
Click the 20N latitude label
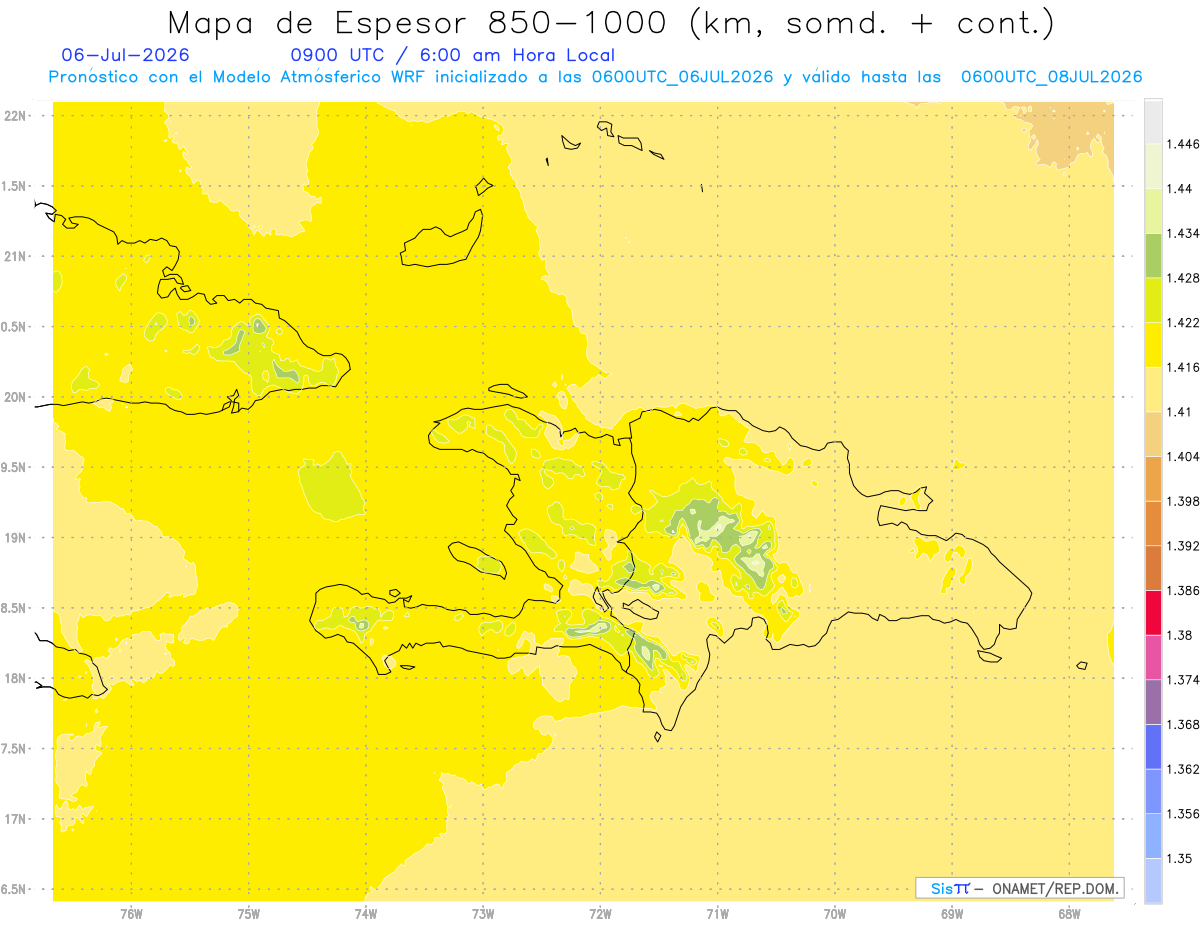coord(15,397)
